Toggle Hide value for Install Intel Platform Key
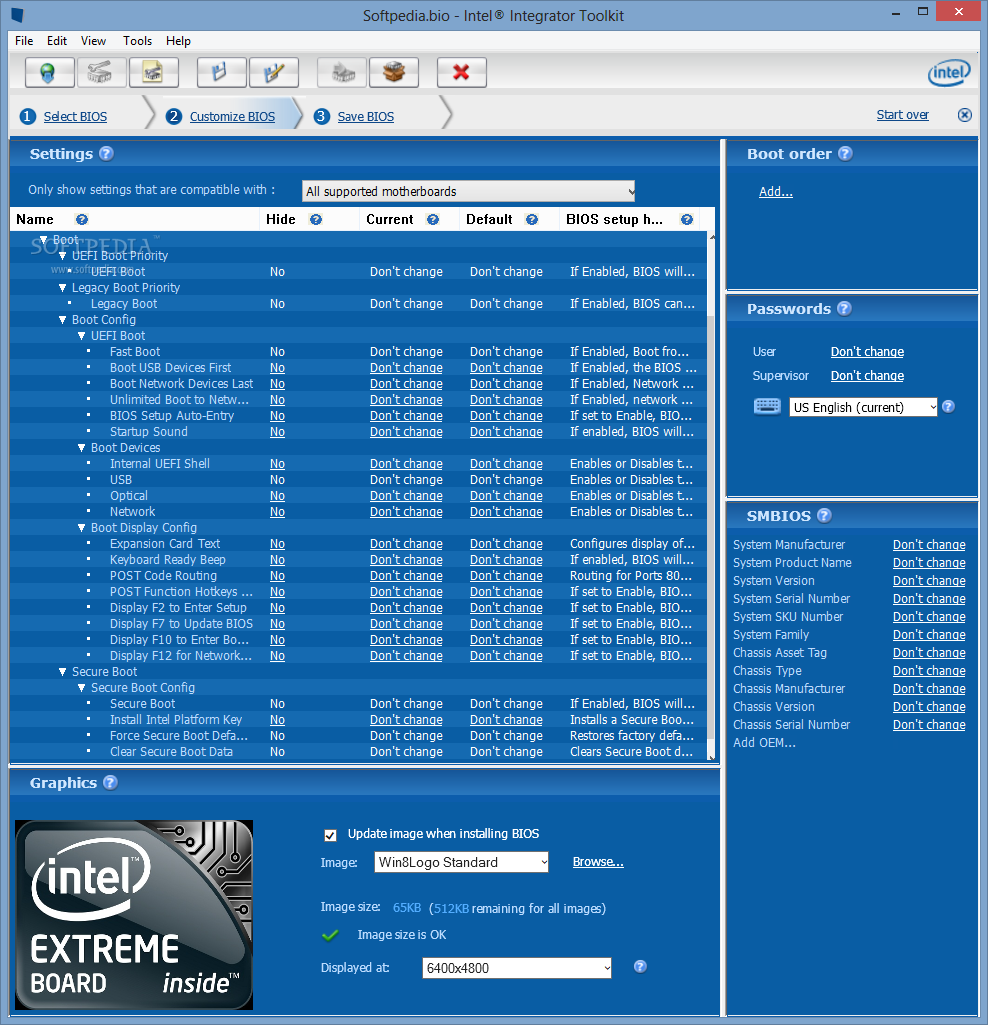Screen dimensions: 988x1025 click(277, 720)
